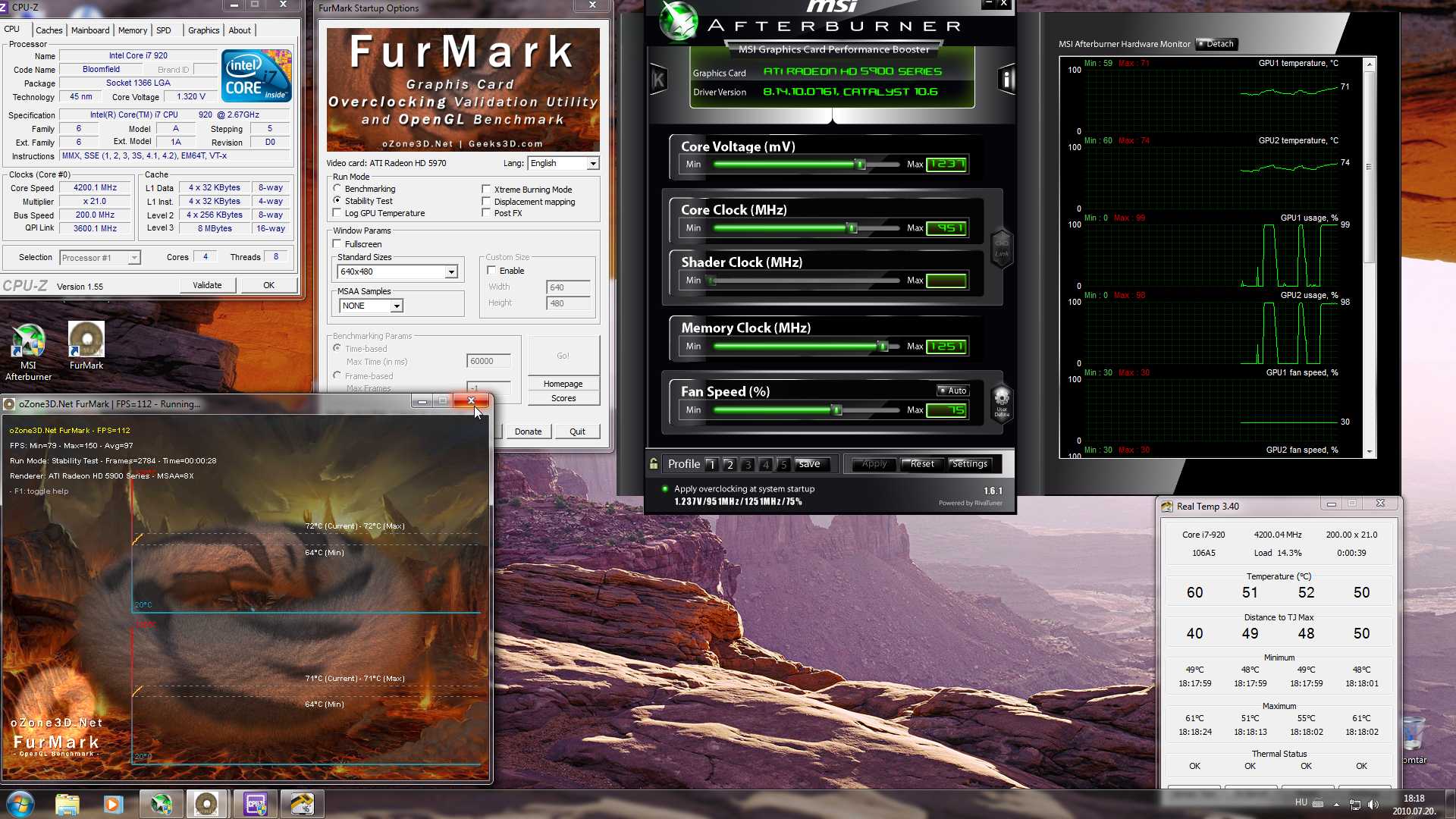
Task: Enable Displacement mapping option
Action: pos(486,202)
